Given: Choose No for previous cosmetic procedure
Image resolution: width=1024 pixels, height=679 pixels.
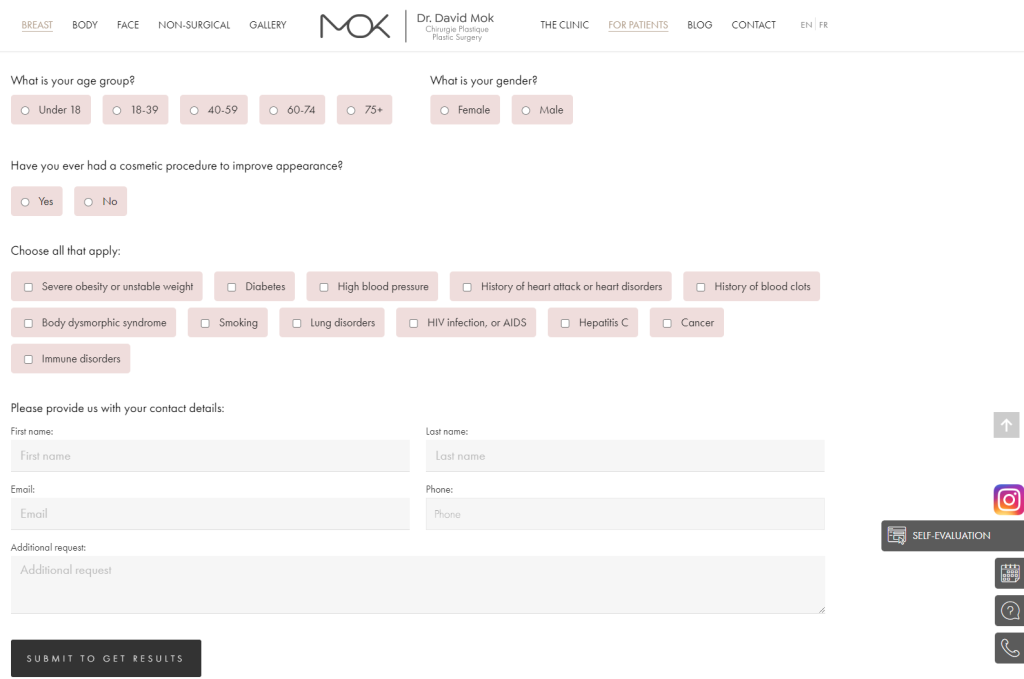Looking at the screenshot, I should [x=100, y=201].
